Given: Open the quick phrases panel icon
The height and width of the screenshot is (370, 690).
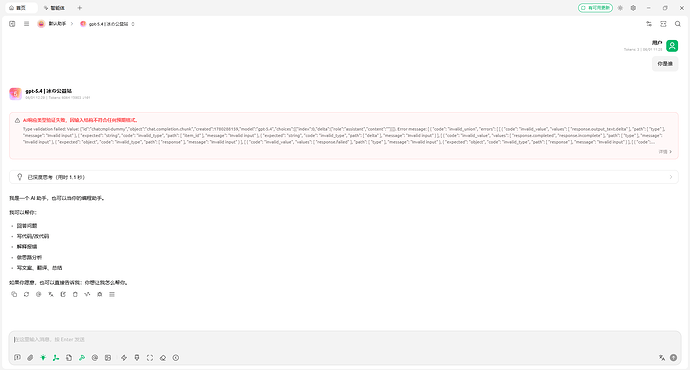Looking at the screenshot, I should [x=108, y=358].
